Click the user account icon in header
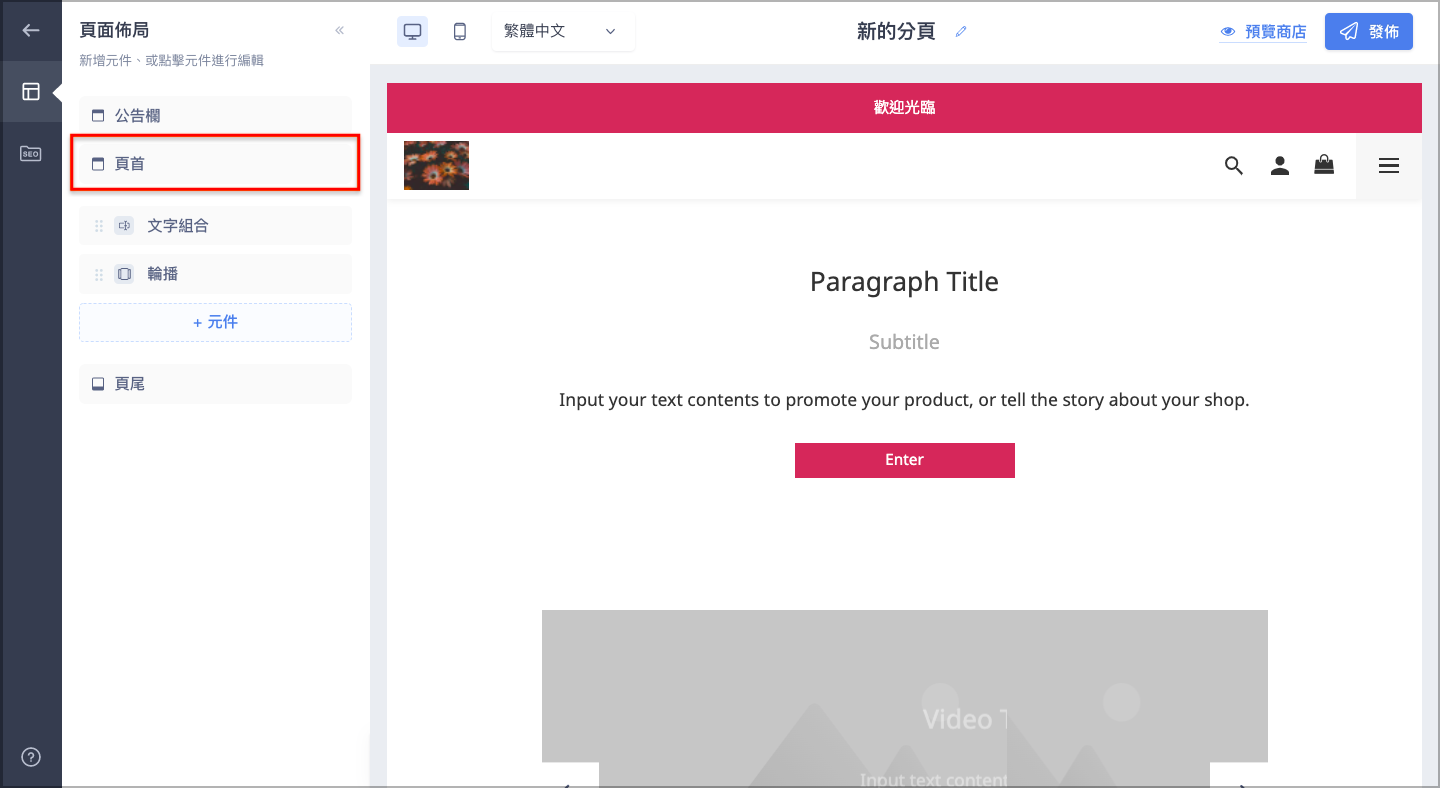1440x788 pixels. coord(1280,166)
